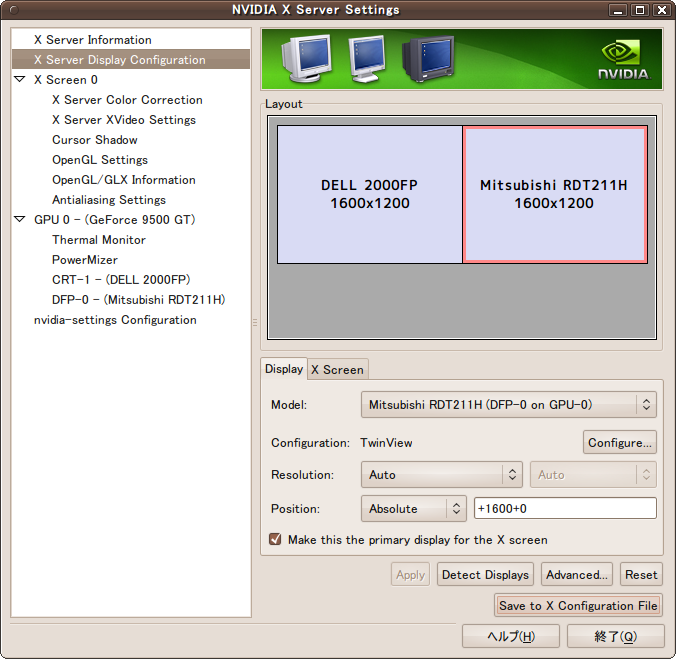This screenshot has width=676, height=659.
Task: Click the NVIDIA logo in the banner
Action: click(623, 60)
